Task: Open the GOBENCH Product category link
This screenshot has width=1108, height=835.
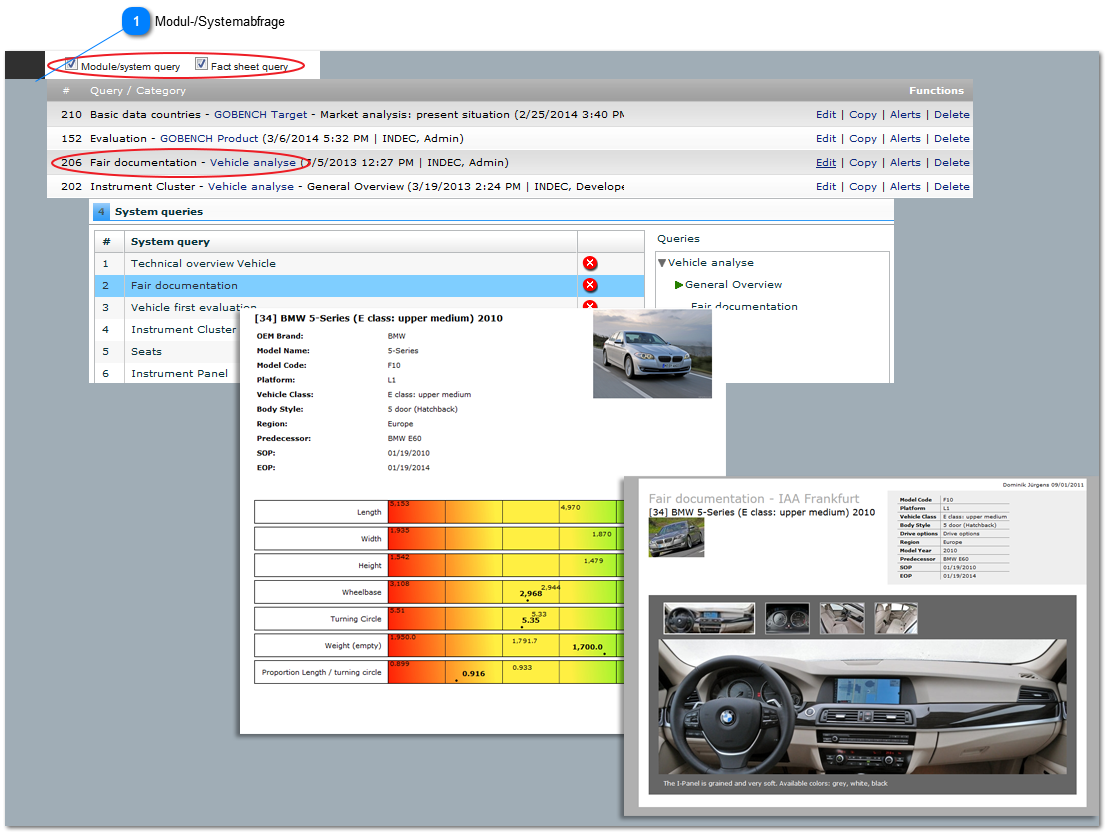Action: 209,138
